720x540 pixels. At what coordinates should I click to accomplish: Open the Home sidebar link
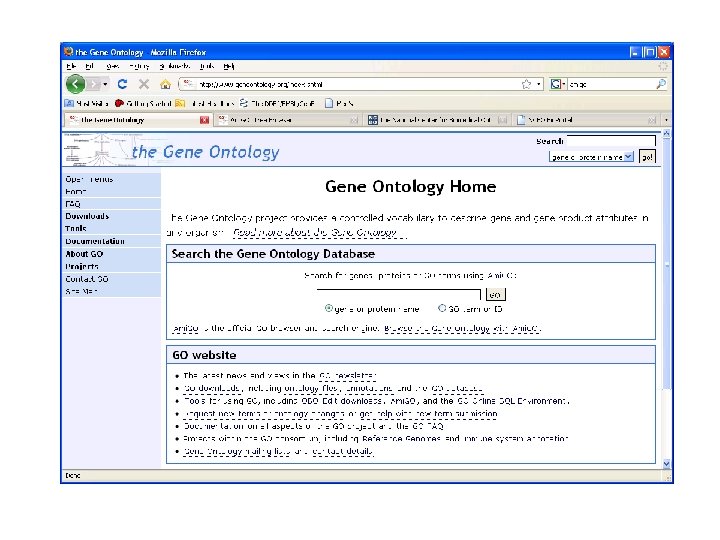pos(76,191)
